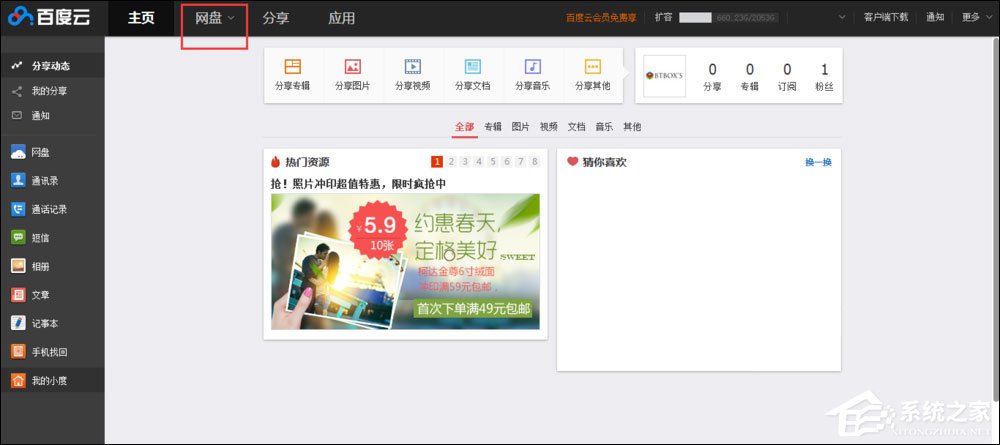
Task: Click 通知 in the top bar
Action: [x=935, y=17]
